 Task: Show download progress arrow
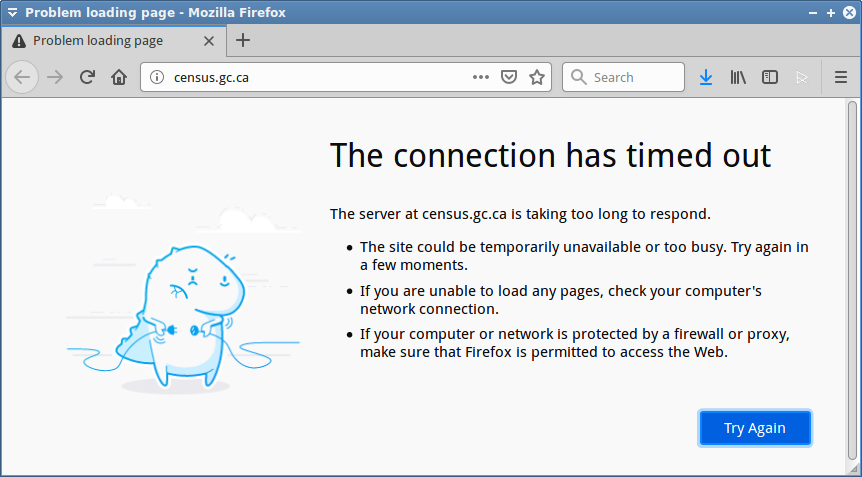(706, 77)
